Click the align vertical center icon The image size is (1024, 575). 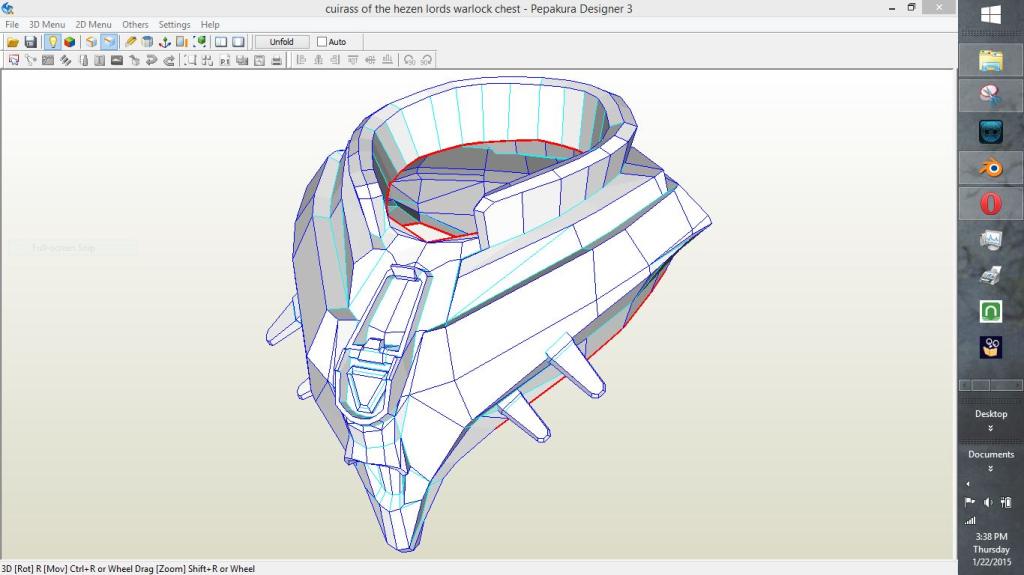(x=370, y=60)
